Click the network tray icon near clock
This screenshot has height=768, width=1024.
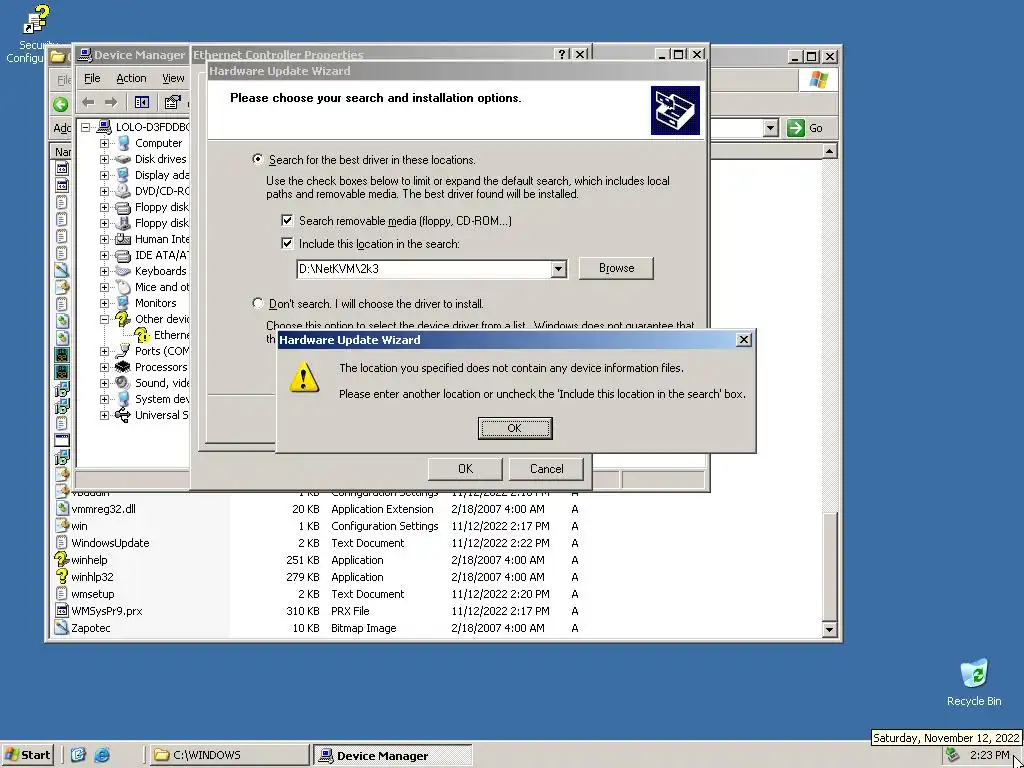953,756
